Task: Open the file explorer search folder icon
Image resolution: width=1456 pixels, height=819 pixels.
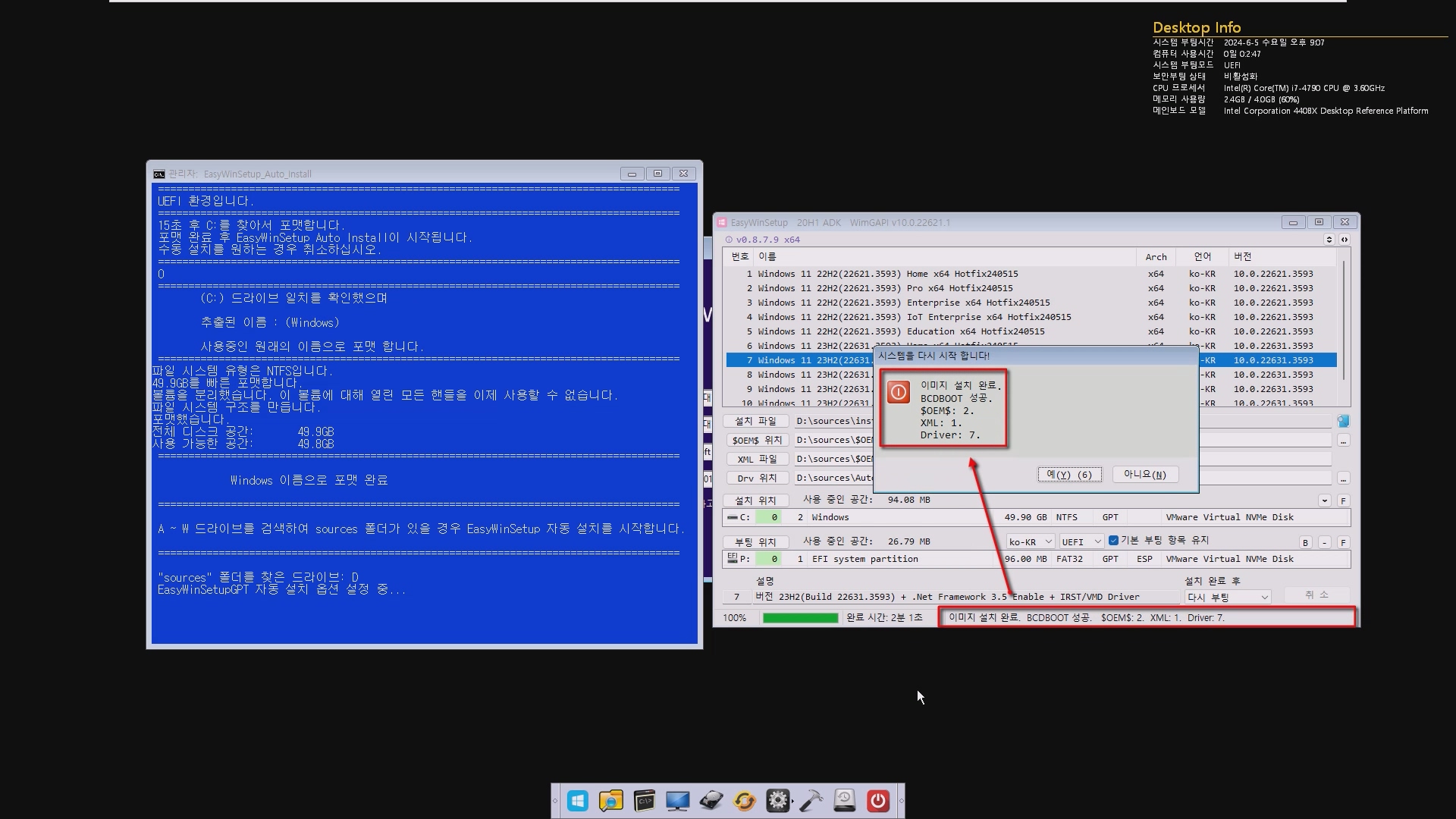Action: pos(610,801)
